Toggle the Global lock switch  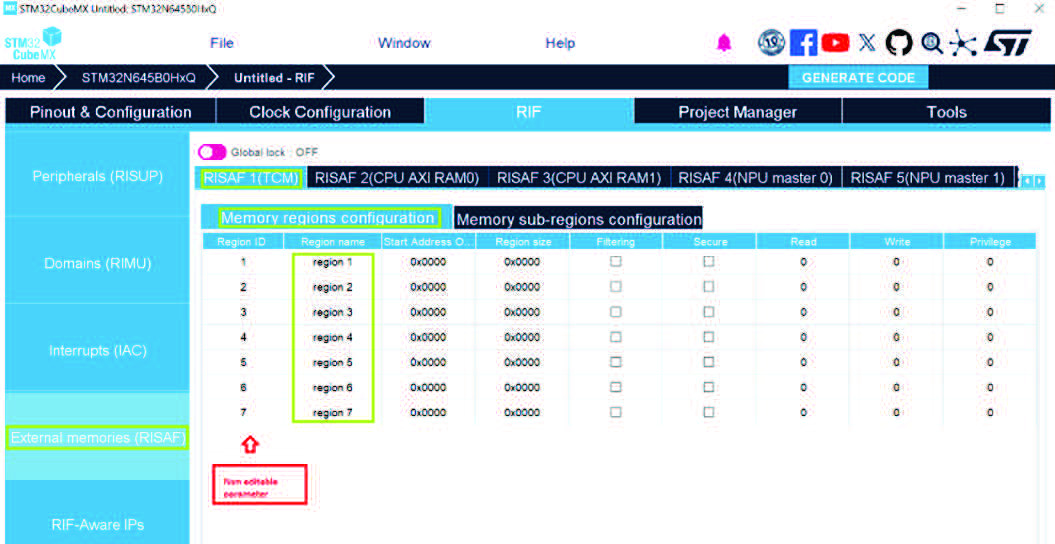(212, 152)
